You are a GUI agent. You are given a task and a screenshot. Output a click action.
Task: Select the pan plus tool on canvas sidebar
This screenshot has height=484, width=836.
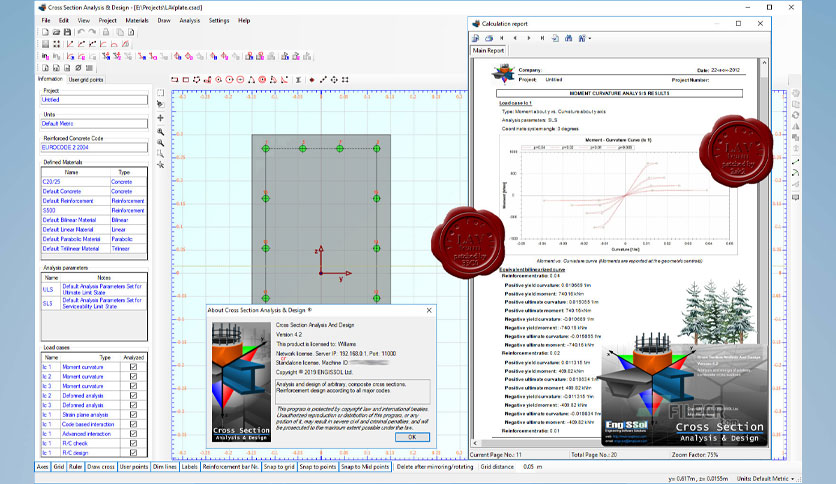click(x=160, y=118)
